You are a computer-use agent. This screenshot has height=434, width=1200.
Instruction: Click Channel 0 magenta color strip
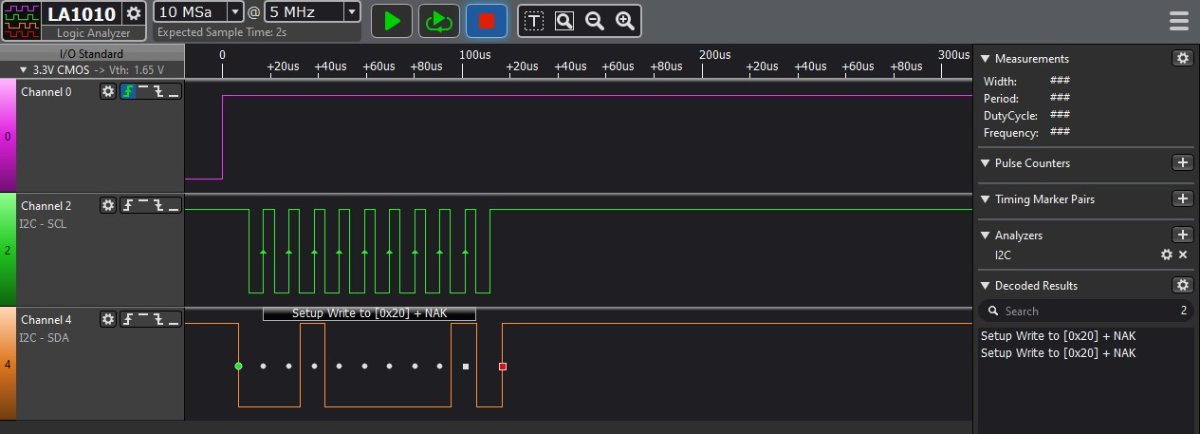click(8, 136)
